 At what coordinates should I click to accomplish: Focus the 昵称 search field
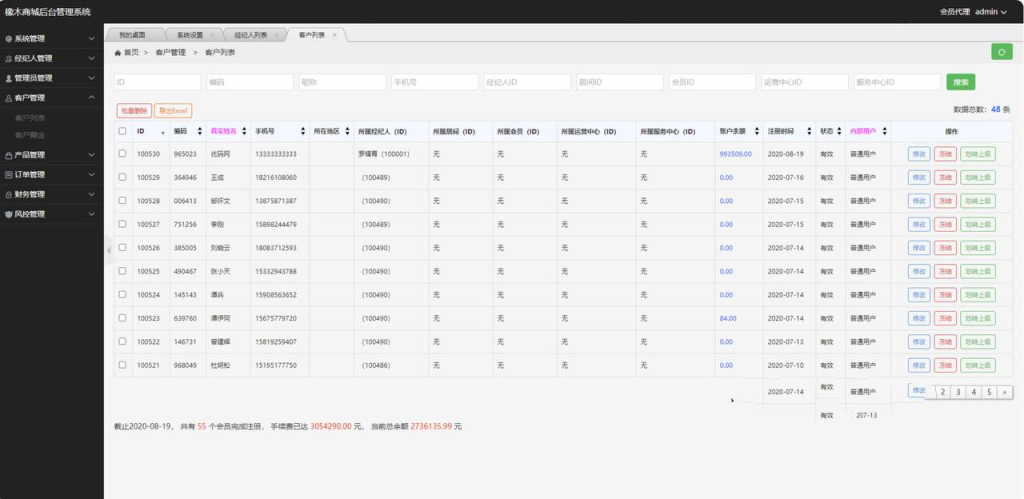click(x=342, y=82)
